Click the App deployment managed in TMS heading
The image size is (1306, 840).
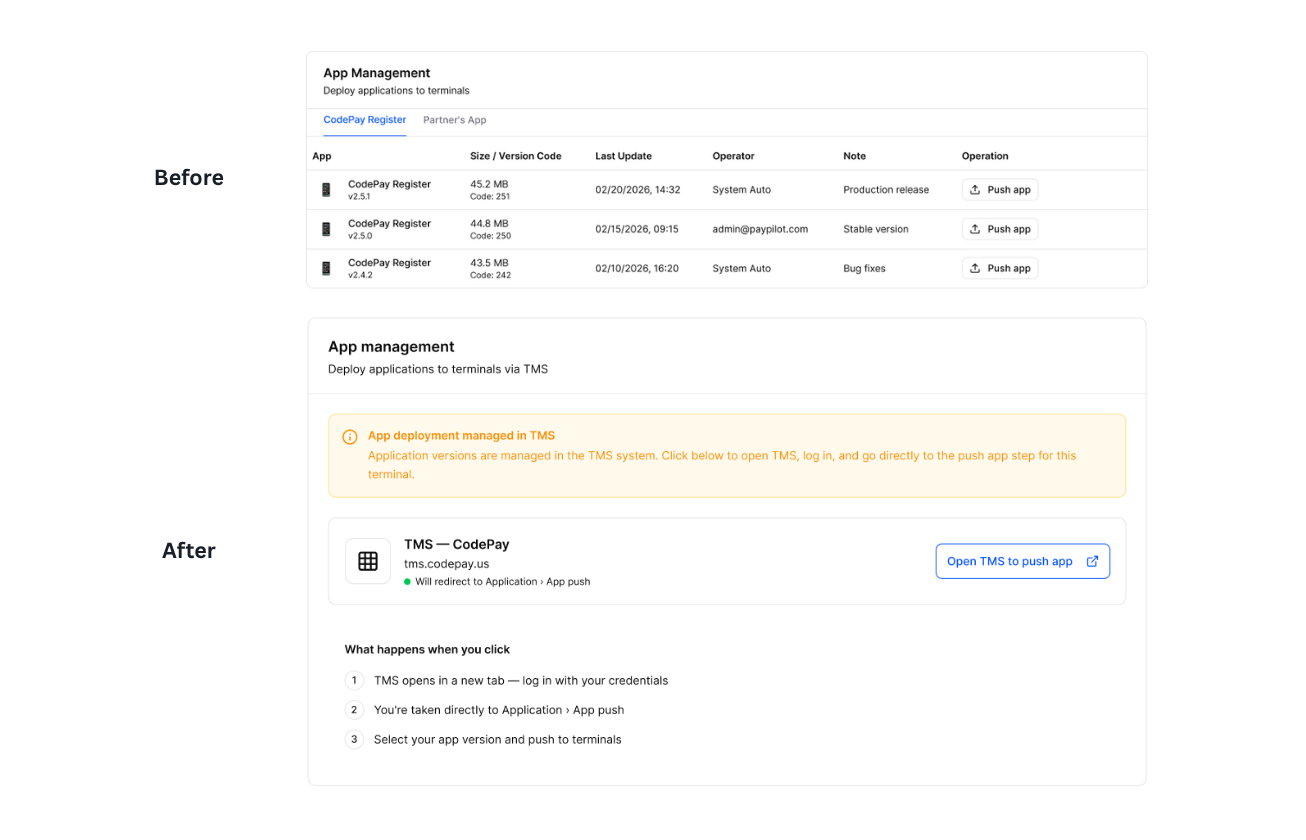click(461, 436)
